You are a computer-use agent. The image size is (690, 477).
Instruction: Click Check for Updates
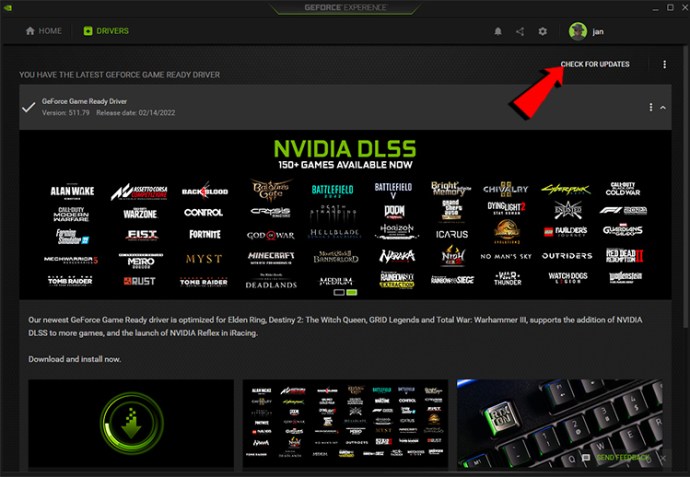click(x=595, y=64)
